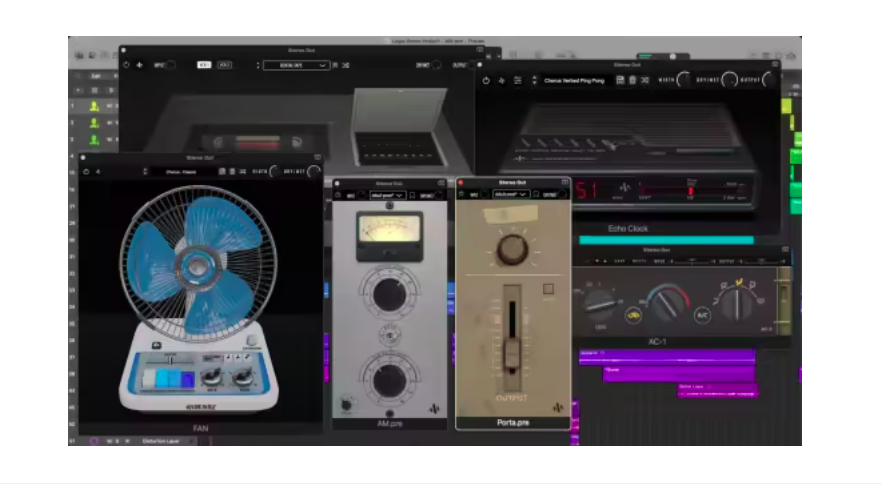Adjust the Dry/Wet knob in FAN plugin header
The width and height of the screenshot is (882, 498).
[314, 172]
